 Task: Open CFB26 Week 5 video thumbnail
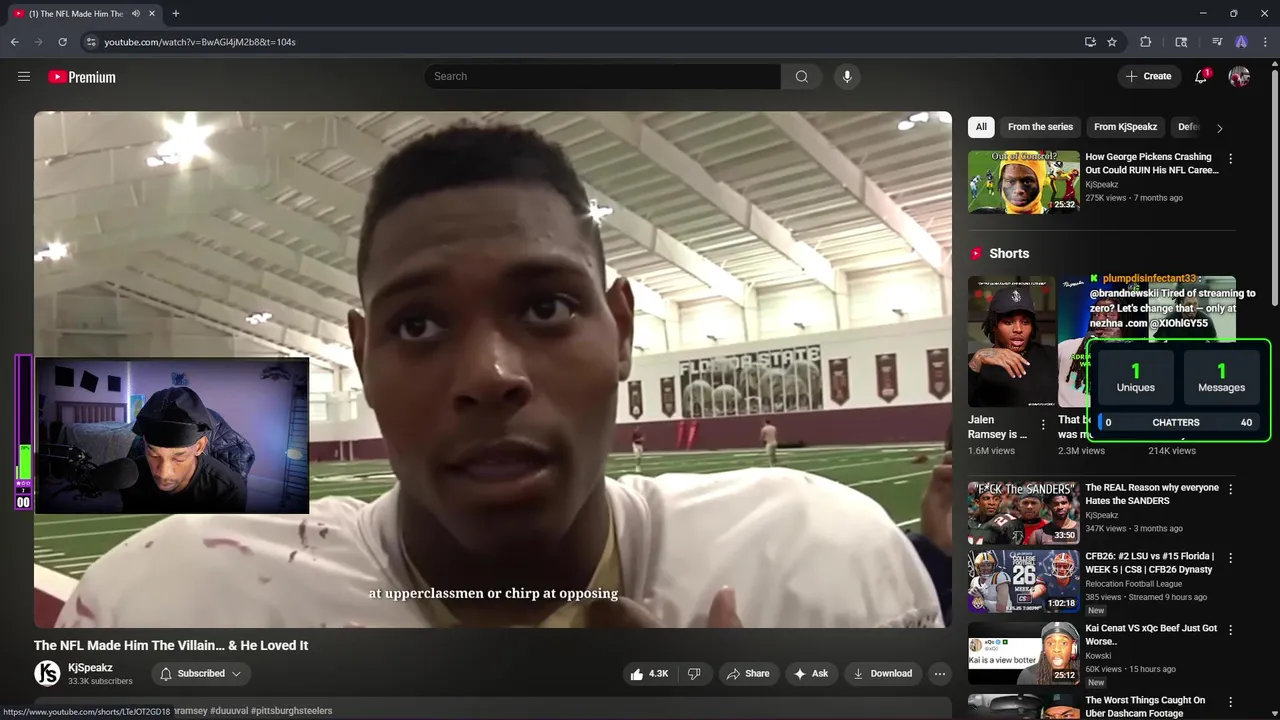click(1023, 581)
